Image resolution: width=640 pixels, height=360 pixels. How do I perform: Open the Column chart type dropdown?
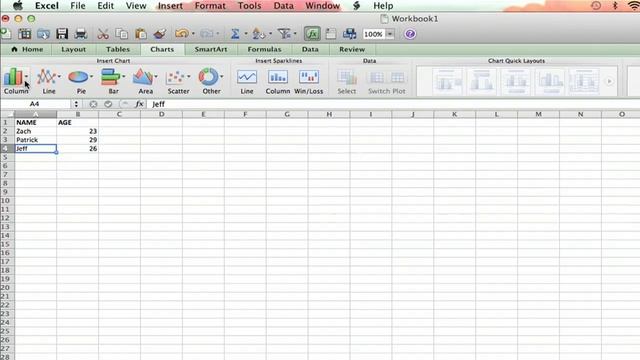[27, 76]
